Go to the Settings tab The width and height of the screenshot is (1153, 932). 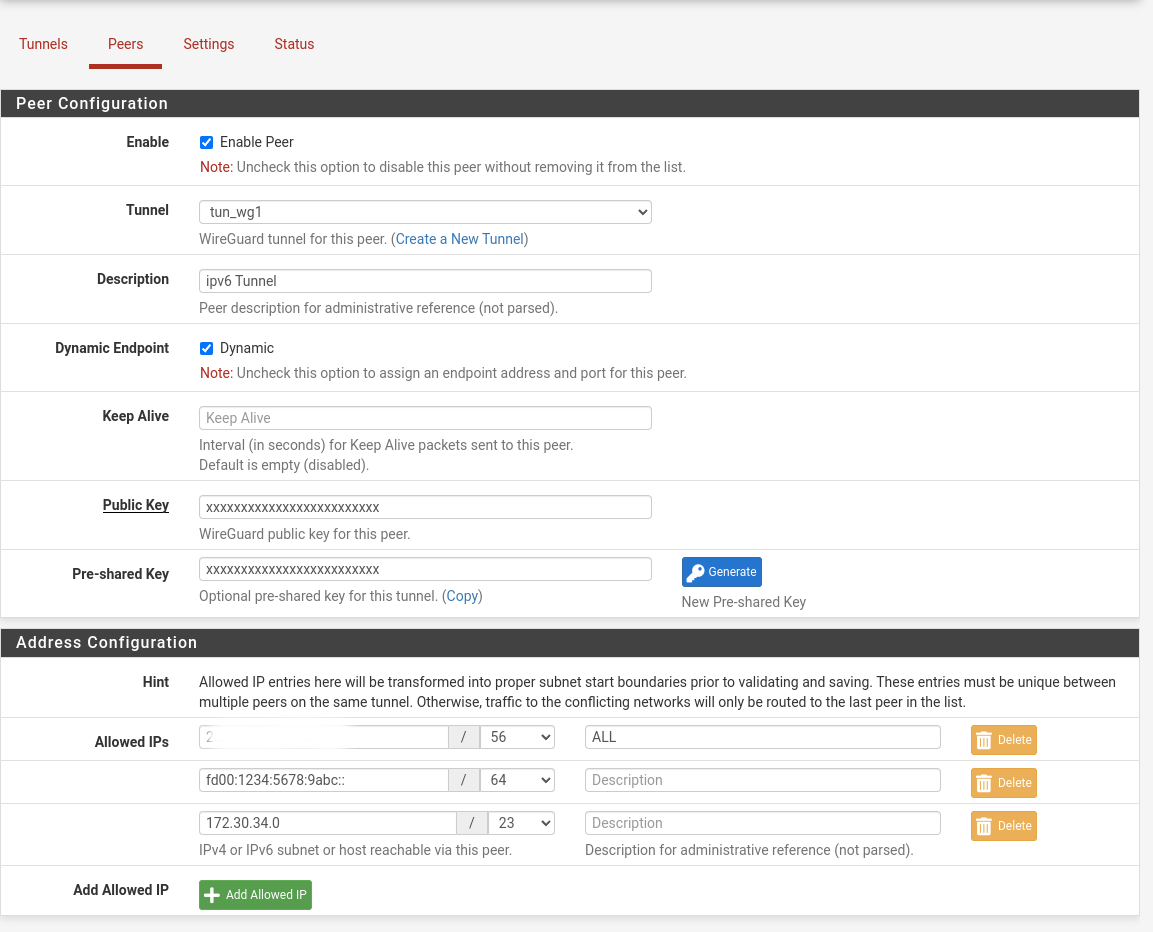pos(208,44)
